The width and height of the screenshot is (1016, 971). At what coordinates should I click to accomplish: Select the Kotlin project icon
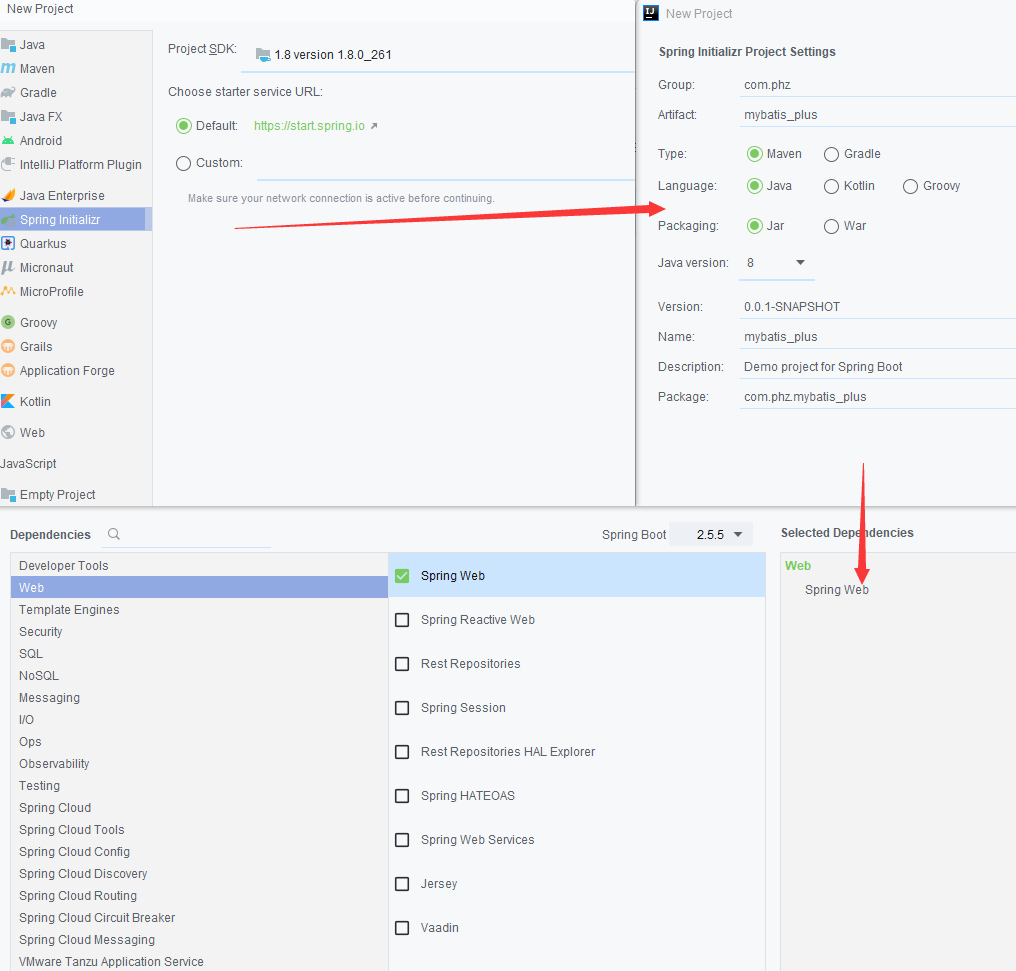tap(8, 402)
